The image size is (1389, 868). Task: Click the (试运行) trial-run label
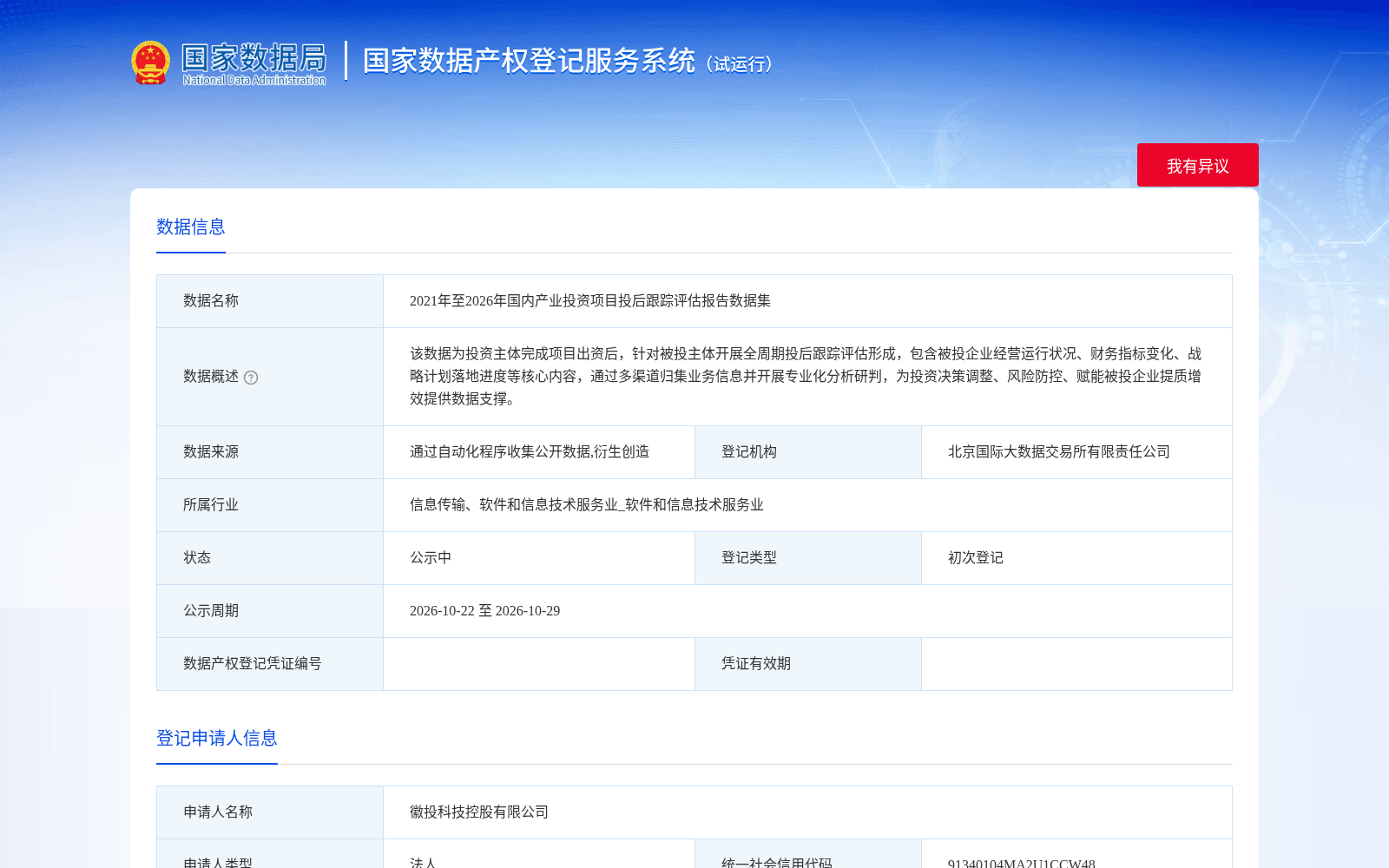[x=739, y=64]
